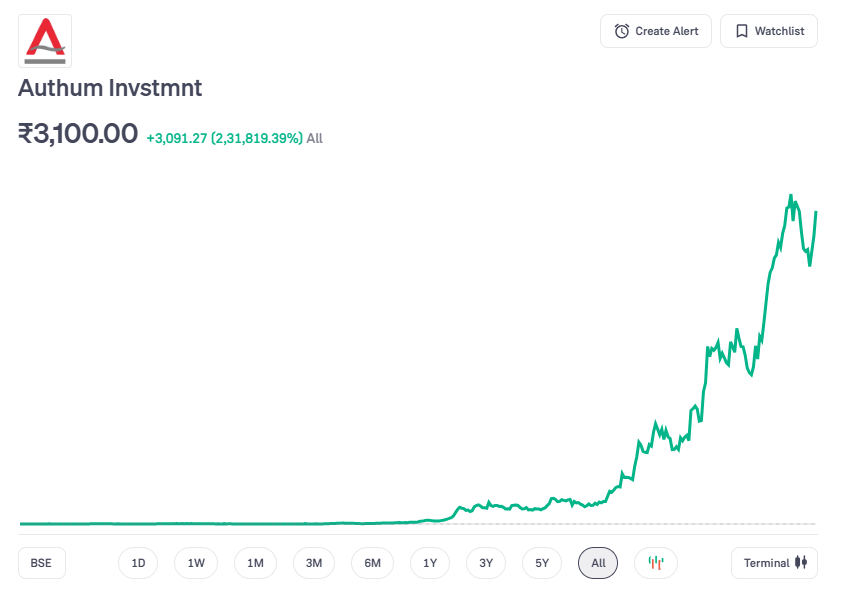Select the 3Y chart range

coord(486,563)
